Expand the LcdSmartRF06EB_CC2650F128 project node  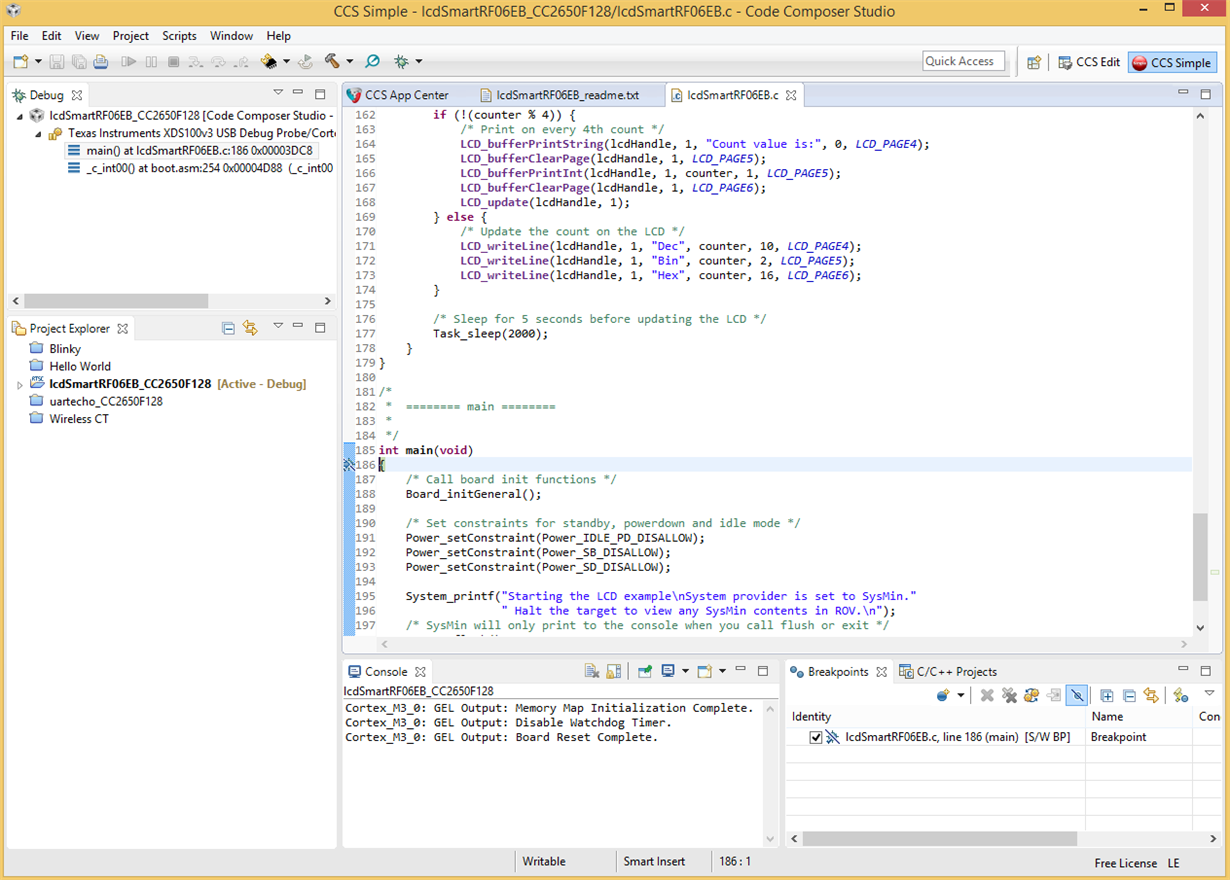coord(19,385)
